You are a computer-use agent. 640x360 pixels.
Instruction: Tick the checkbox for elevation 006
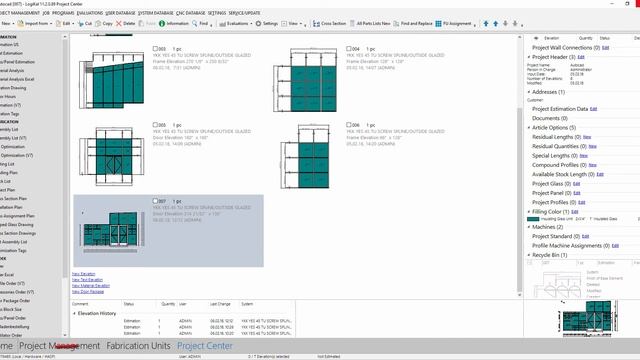tap(349, 124)
